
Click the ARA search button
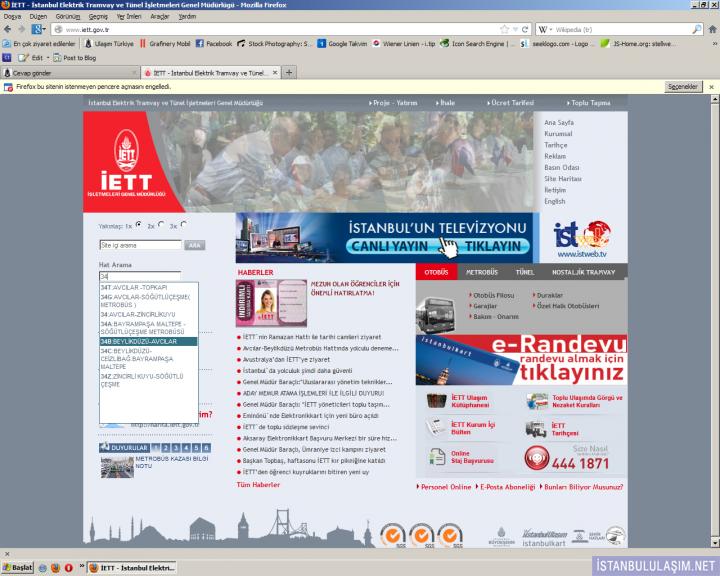195,245
